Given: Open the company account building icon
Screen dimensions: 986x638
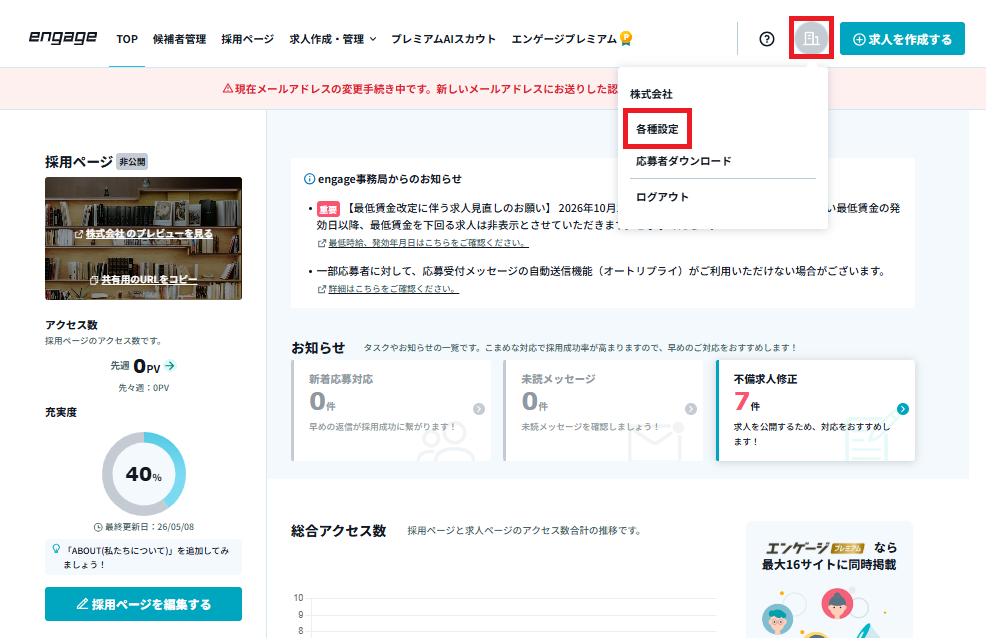Looking at the screenshot, I should [x=811, y=38].
